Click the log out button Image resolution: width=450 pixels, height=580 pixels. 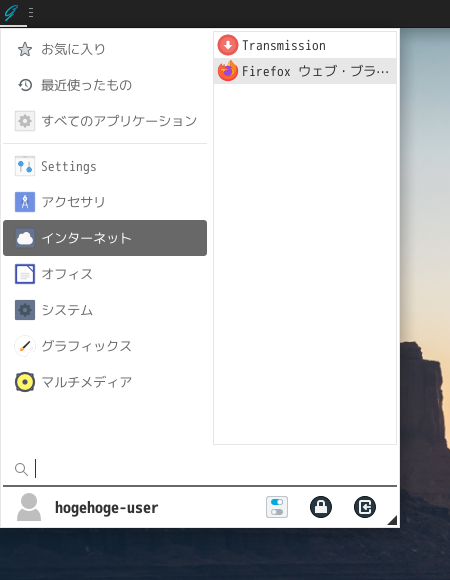pyautogui.click(x=365, y=507)
